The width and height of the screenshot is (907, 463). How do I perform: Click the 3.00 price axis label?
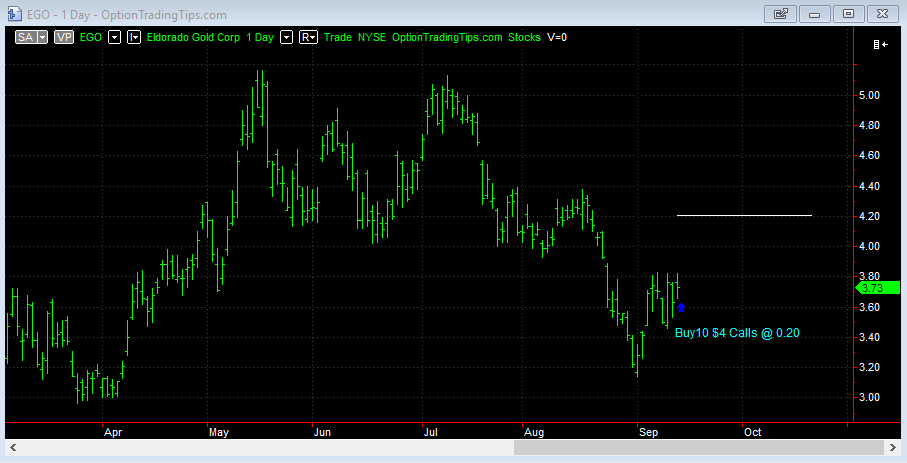tap(869, 398)
